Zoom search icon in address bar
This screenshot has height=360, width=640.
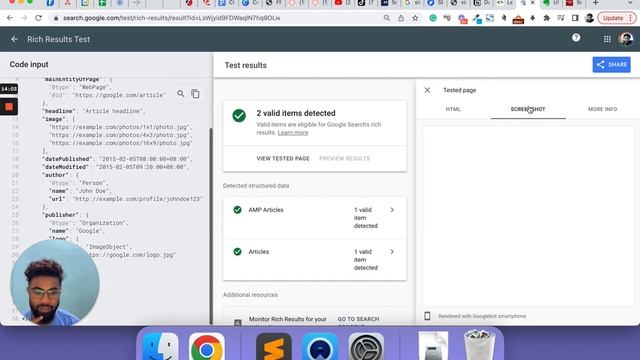[x=387, y=18]
